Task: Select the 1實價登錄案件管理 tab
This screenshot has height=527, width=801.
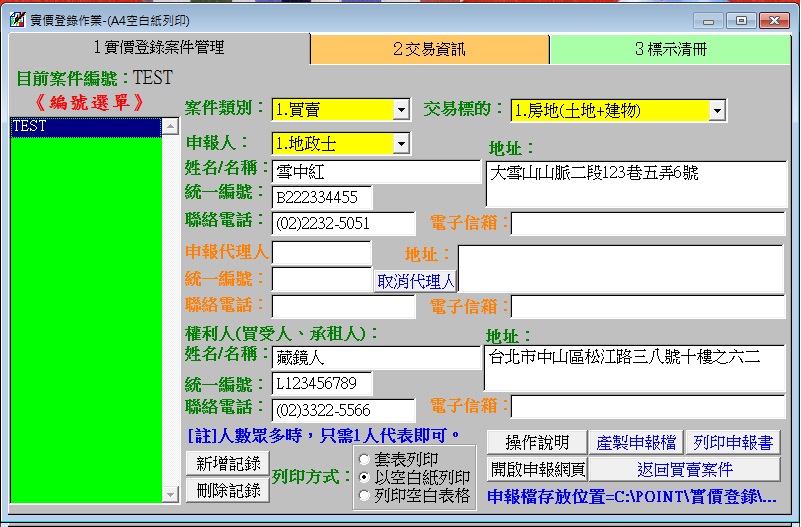Action: tap(159, 48)
